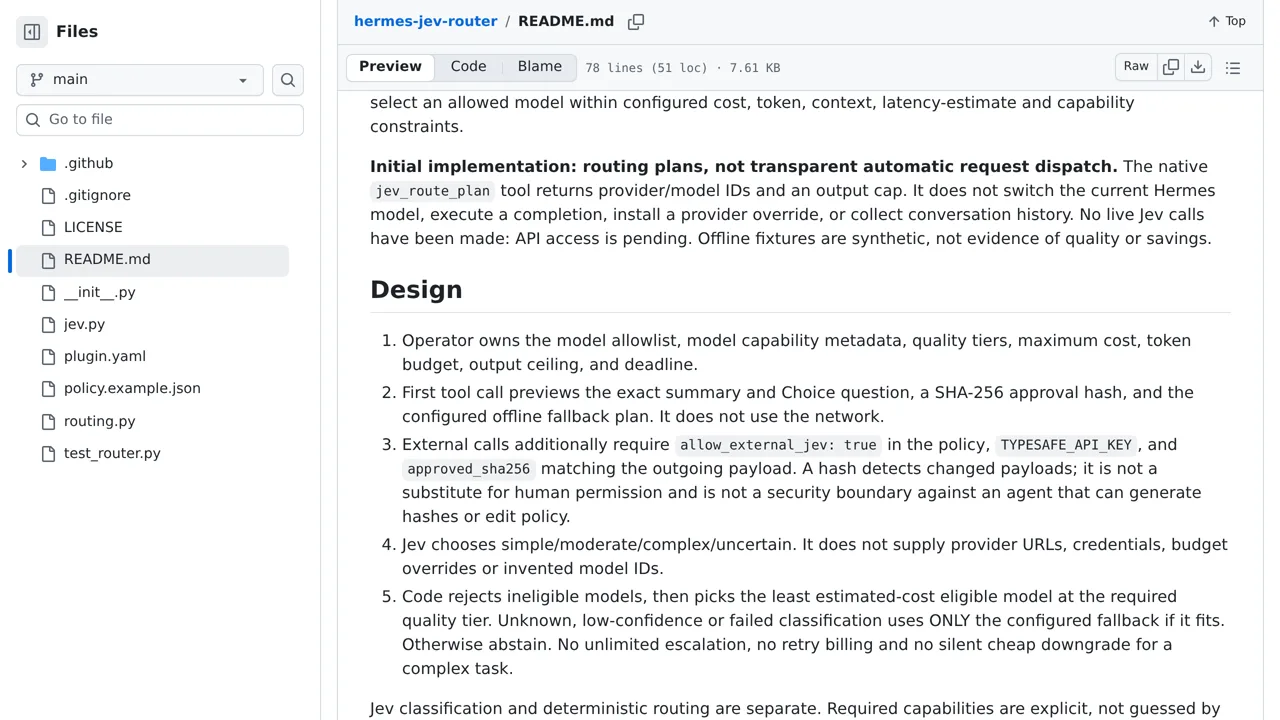The width and height of the screenshot is (1280, 720).
Task: Open the test_router.py file
Action: (112, 453)
